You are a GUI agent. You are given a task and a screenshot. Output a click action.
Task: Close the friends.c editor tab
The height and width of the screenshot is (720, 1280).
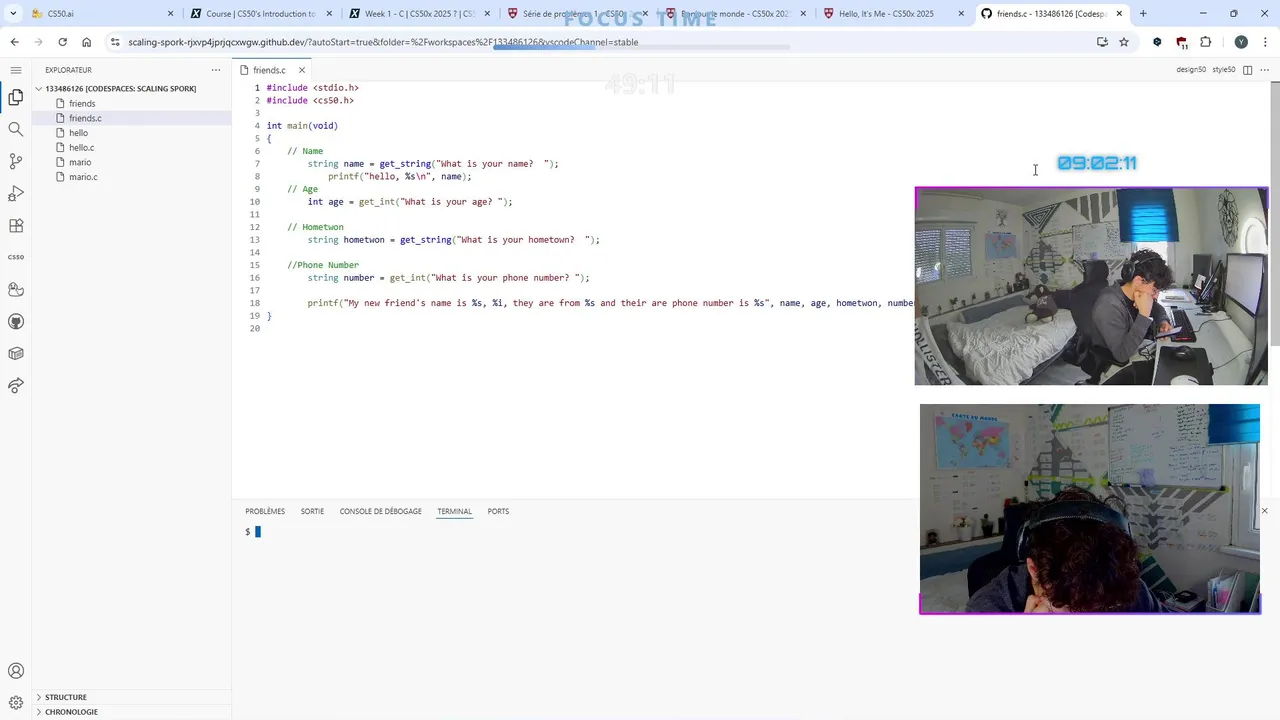[301, 70]
